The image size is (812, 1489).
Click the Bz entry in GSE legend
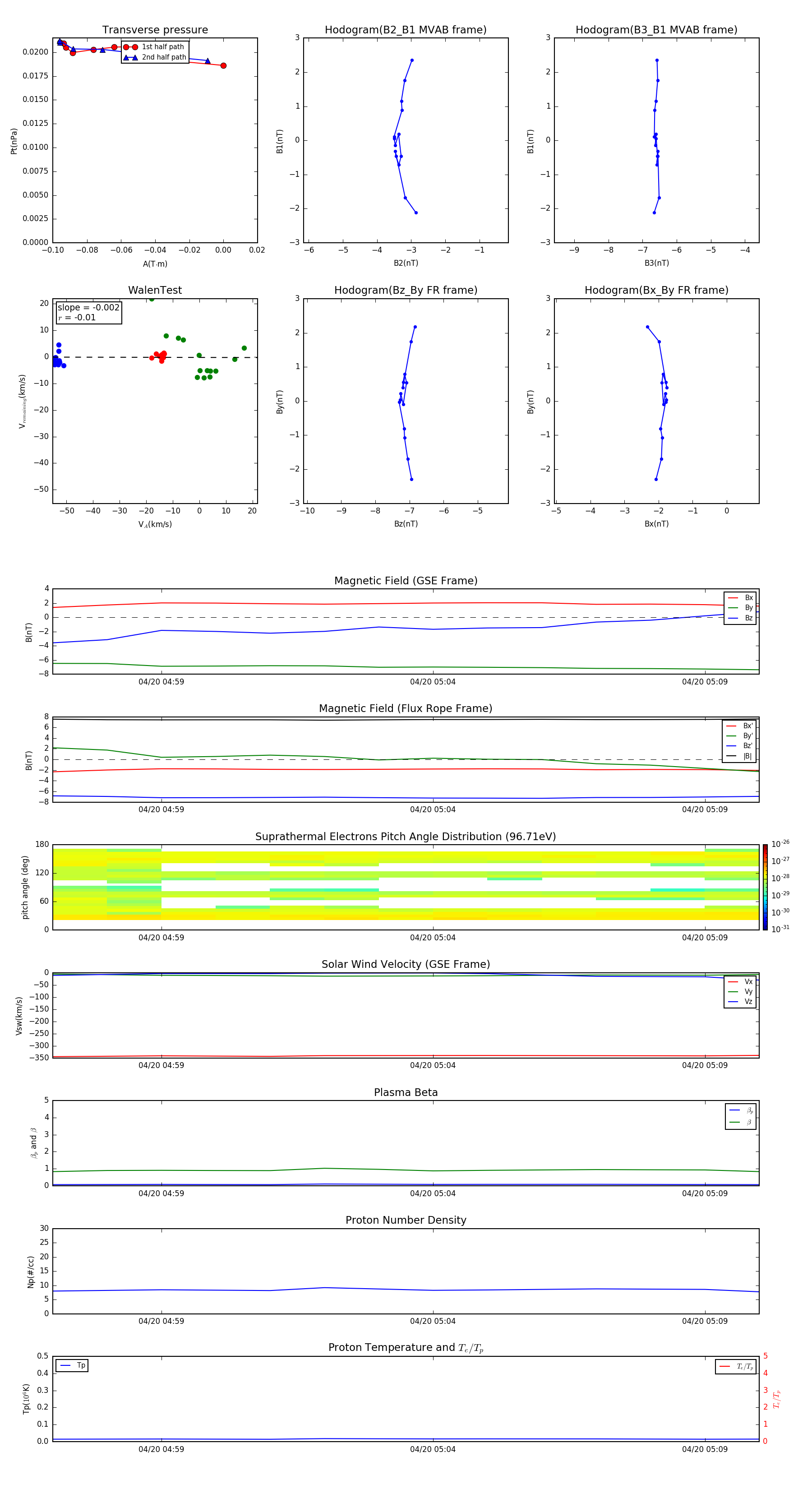click(740, 619)
